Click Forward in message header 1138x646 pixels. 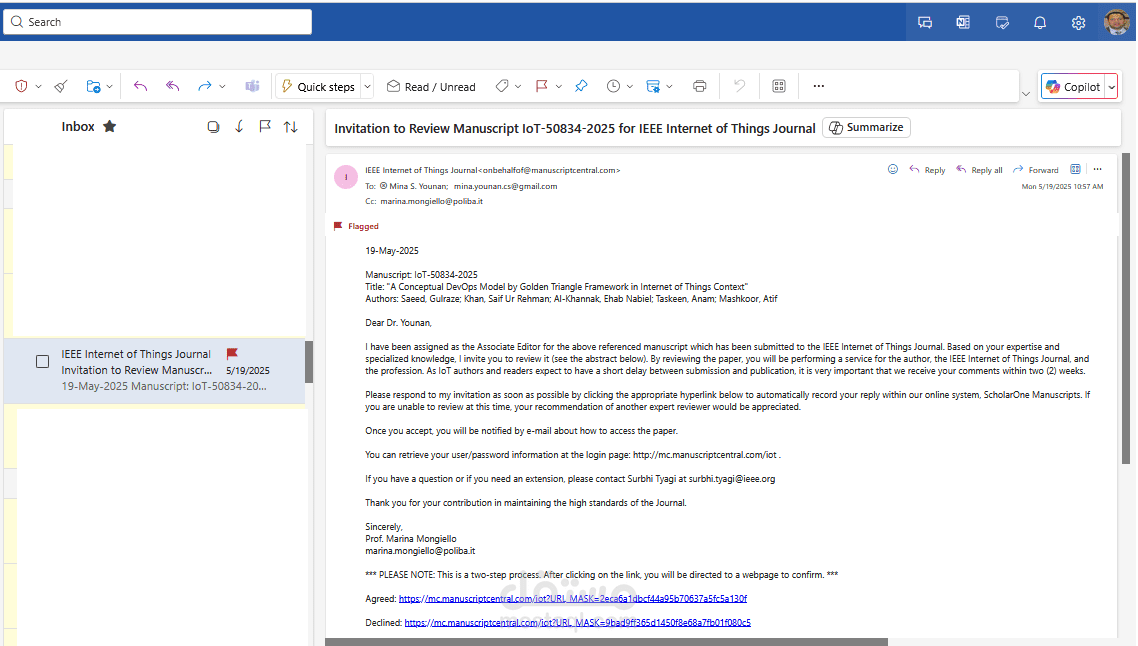coord(1036,170)
